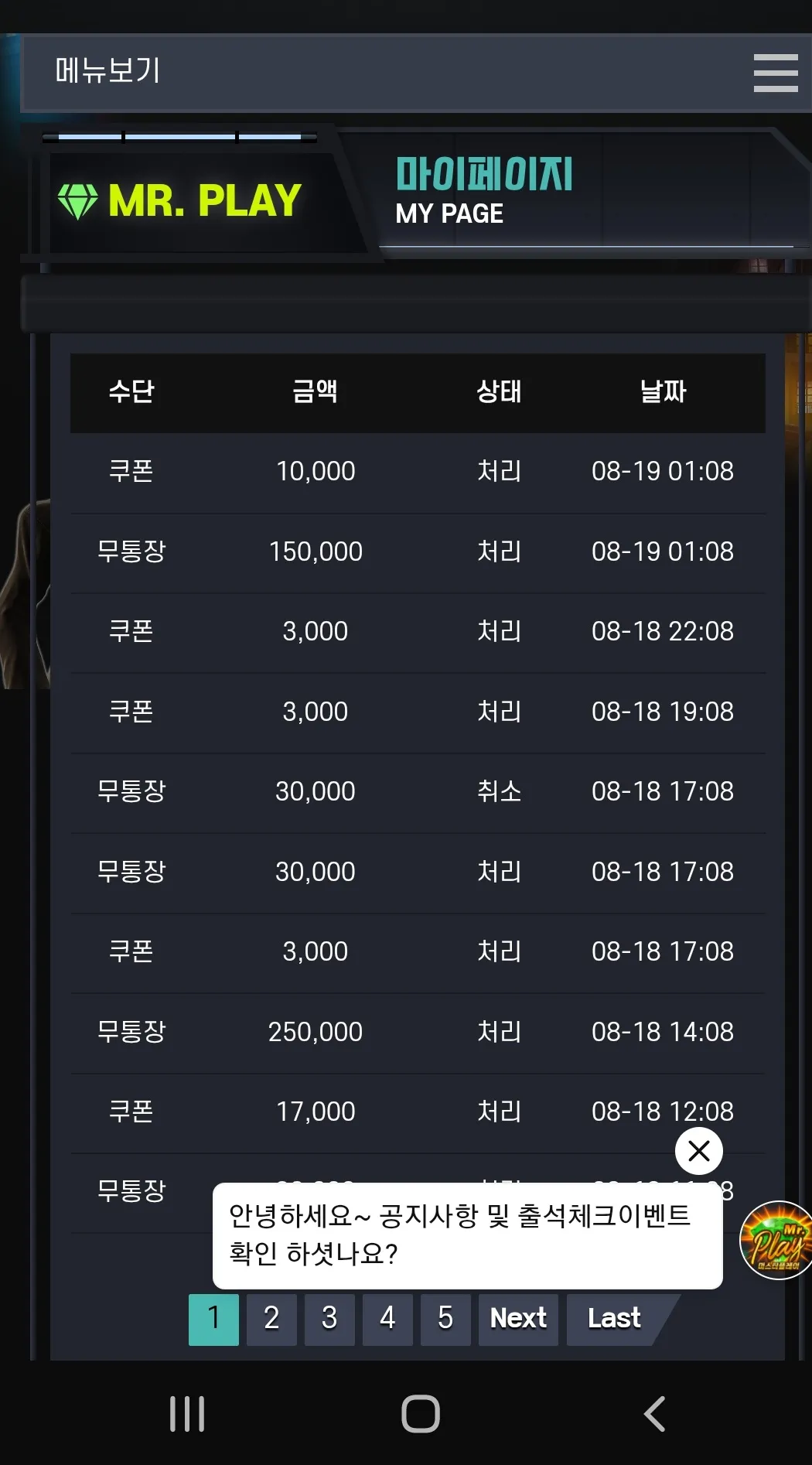This screenshot has height=1465, width=812.
Task: Go to page 5
Action: coord(445,1320)
